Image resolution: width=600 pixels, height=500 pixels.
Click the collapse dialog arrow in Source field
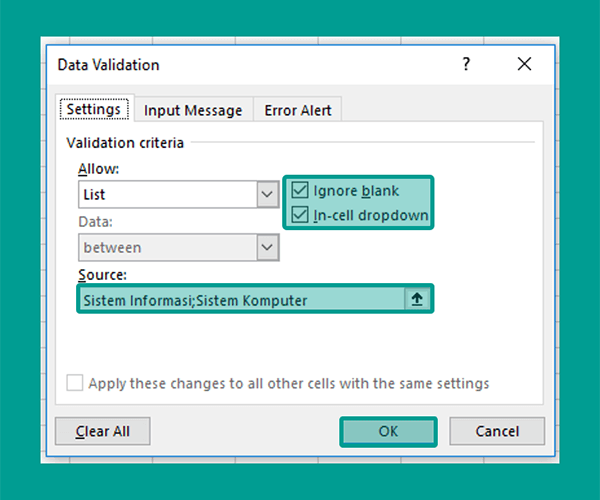pos(417,299)
